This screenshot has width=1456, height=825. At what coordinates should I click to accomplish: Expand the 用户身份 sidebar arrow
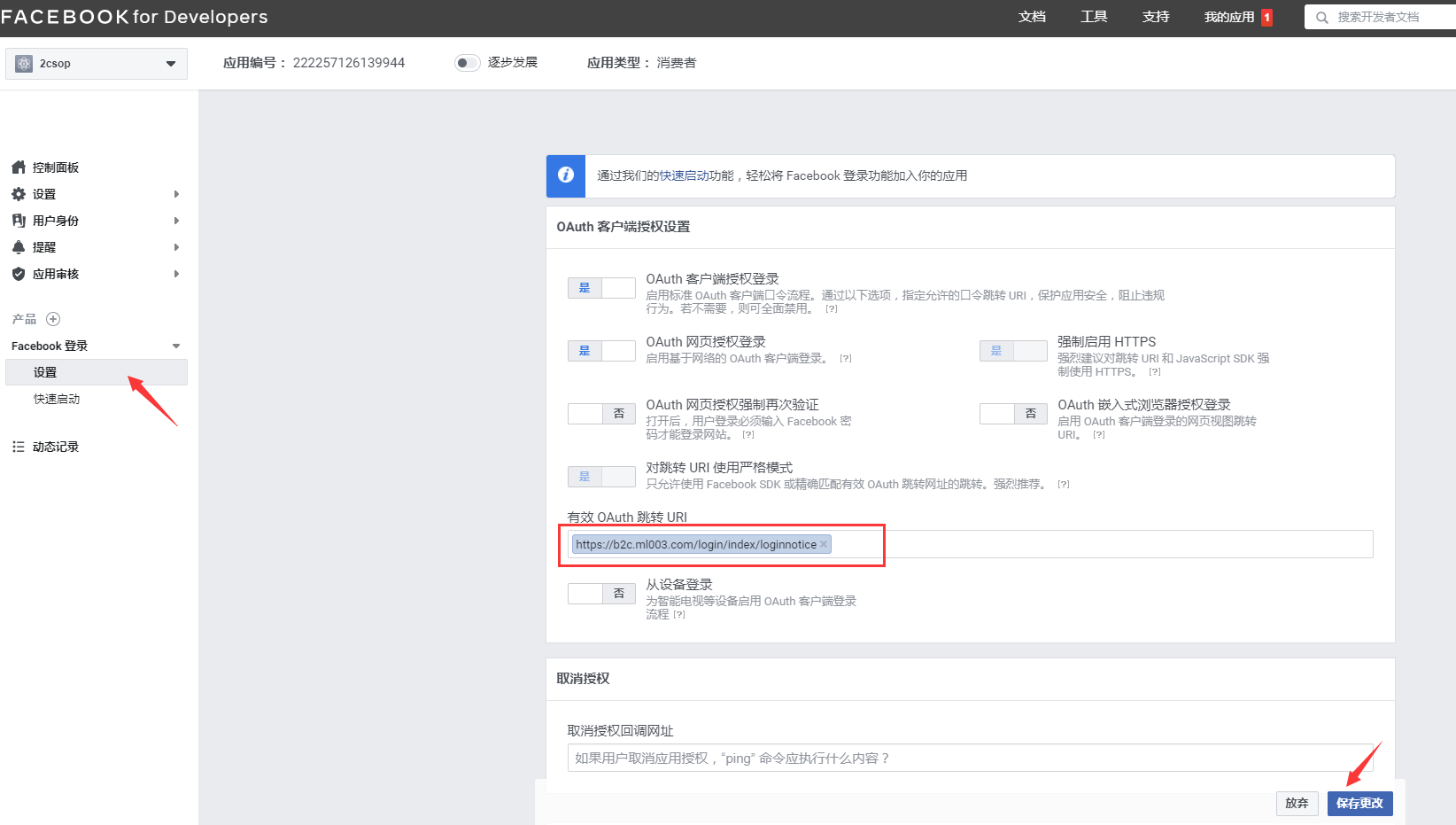(176, 221)
